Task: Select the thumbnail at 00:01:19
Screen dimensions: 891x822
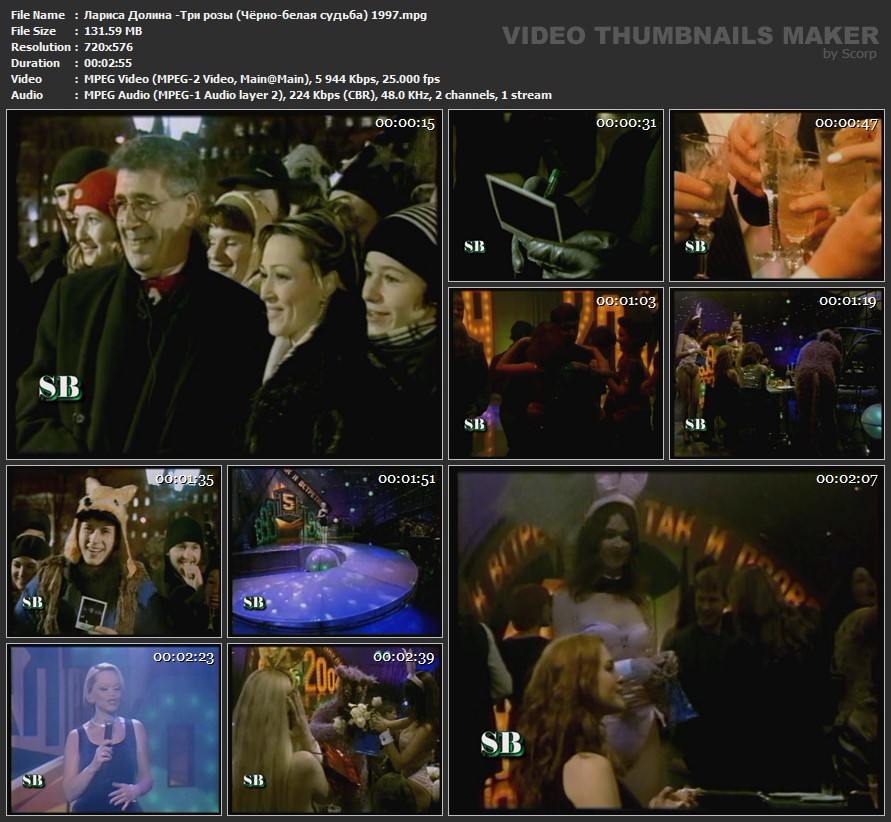Action: tap(776, 373)
